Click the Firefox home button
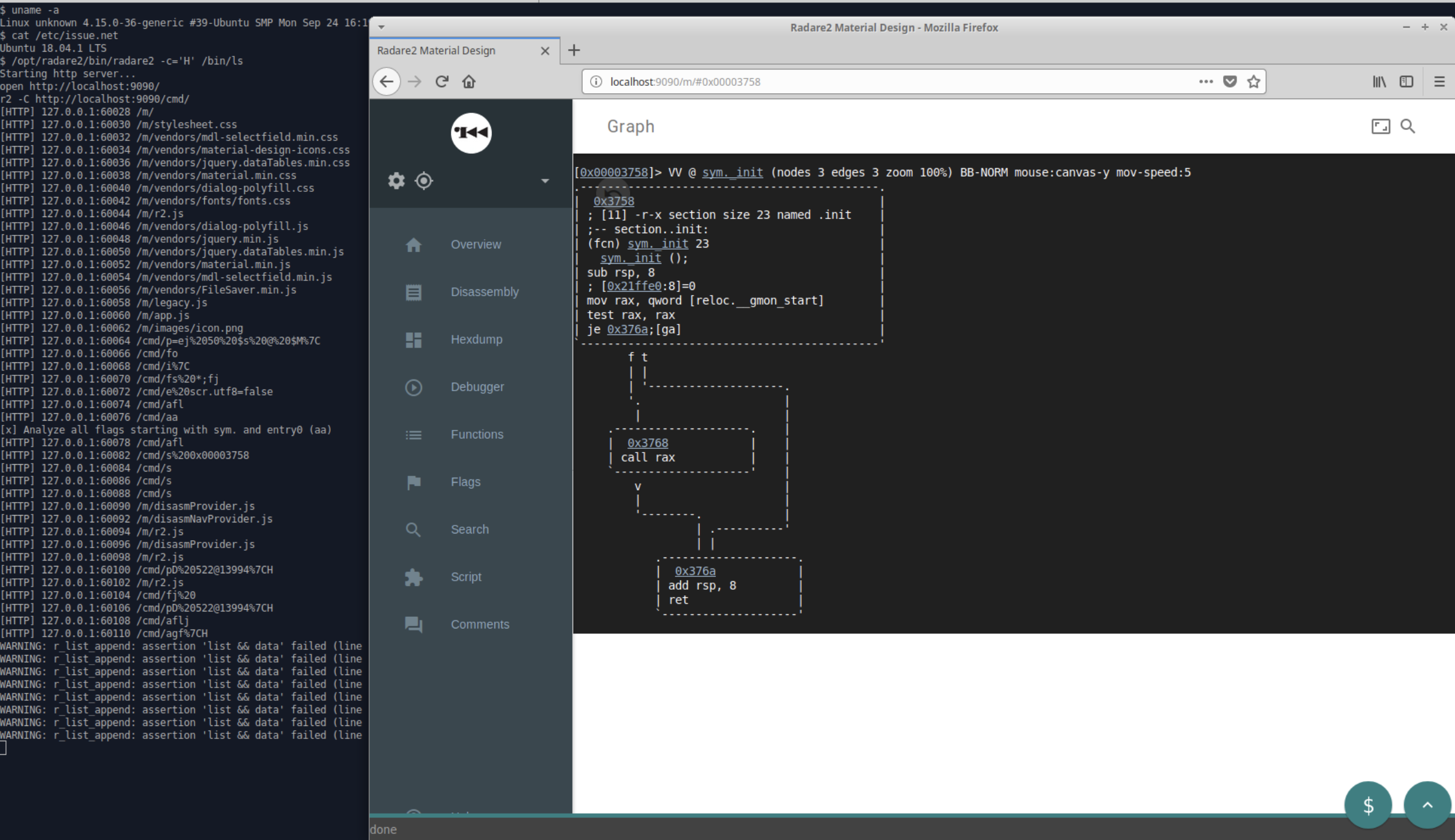 pos(469,82)
